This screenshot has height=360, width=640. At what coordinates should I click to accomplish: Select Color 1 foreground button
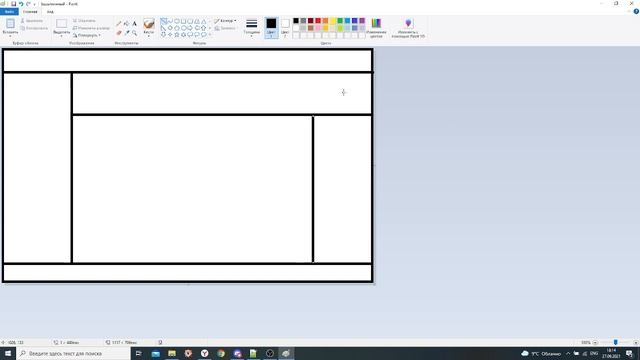click(271, 28)
